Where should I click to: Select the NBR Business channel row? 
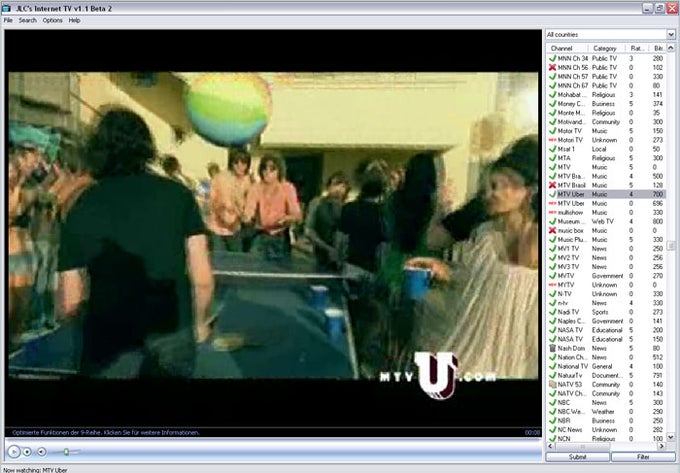606,421
